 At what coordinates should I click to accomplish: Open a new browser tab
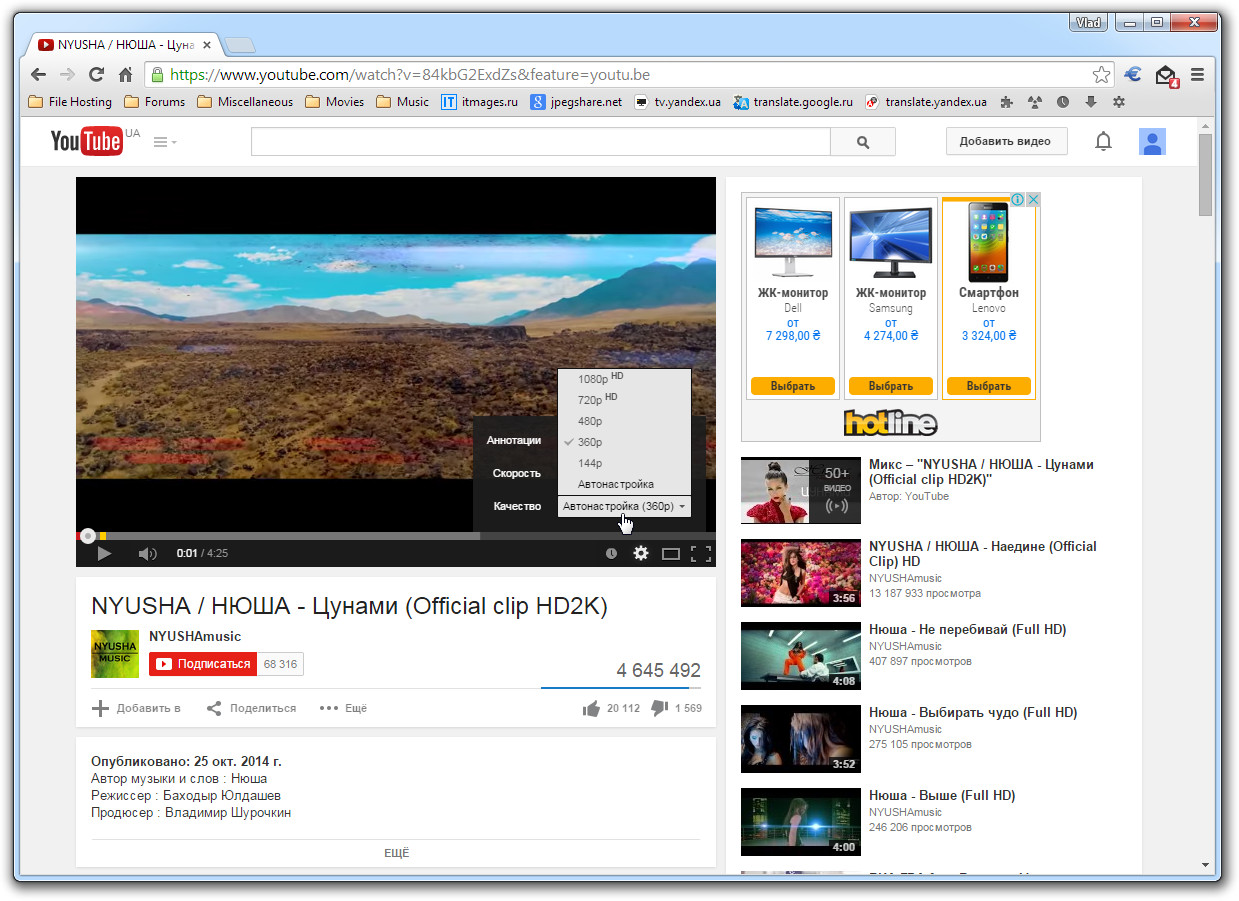240,45
